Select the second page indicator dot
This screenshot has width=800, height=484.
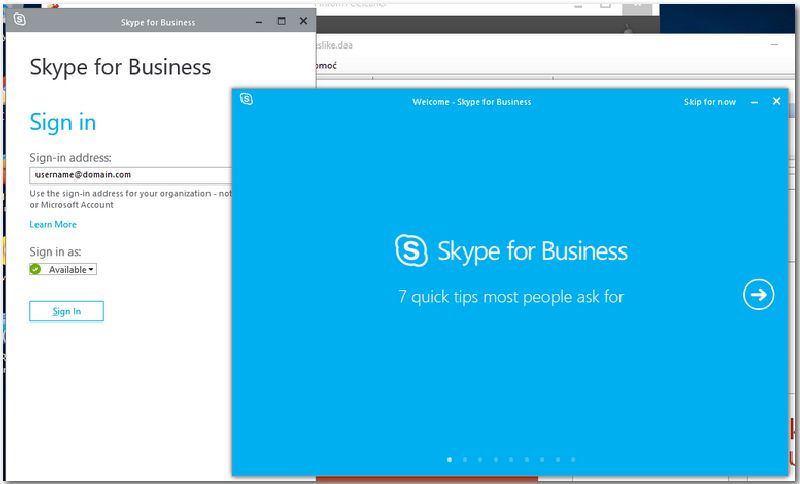(x=465, y=460)
